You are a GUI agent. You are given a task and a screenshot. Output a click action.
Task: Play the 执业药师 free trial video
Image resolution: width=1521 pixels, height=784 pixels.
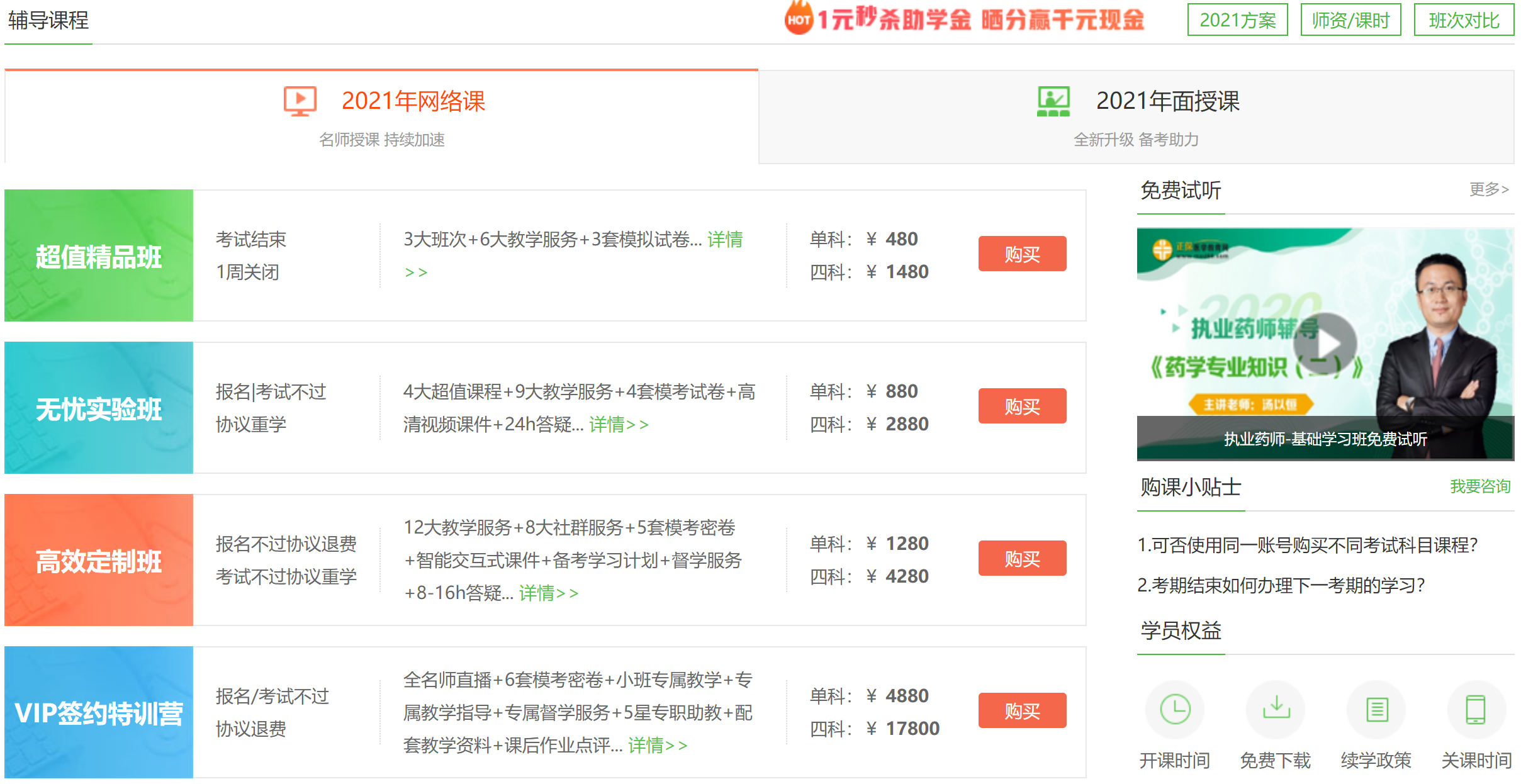[1325, 344]
